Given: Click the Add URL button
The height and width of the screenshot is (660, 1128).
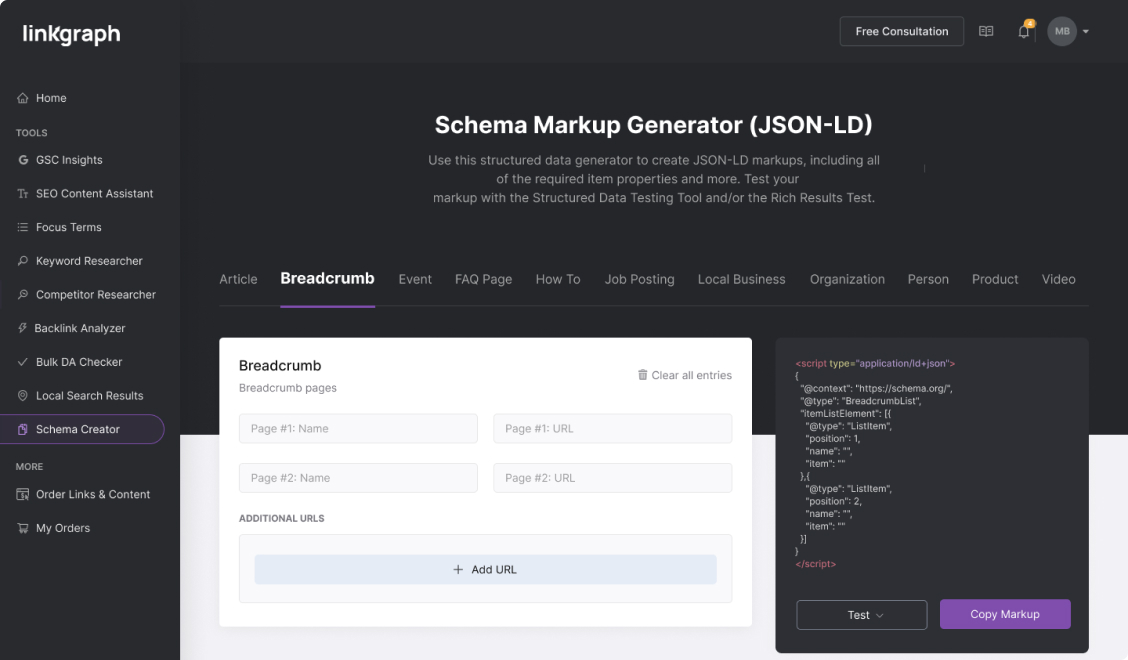Looking at the screenshot, I should click(x=486, y=569).
